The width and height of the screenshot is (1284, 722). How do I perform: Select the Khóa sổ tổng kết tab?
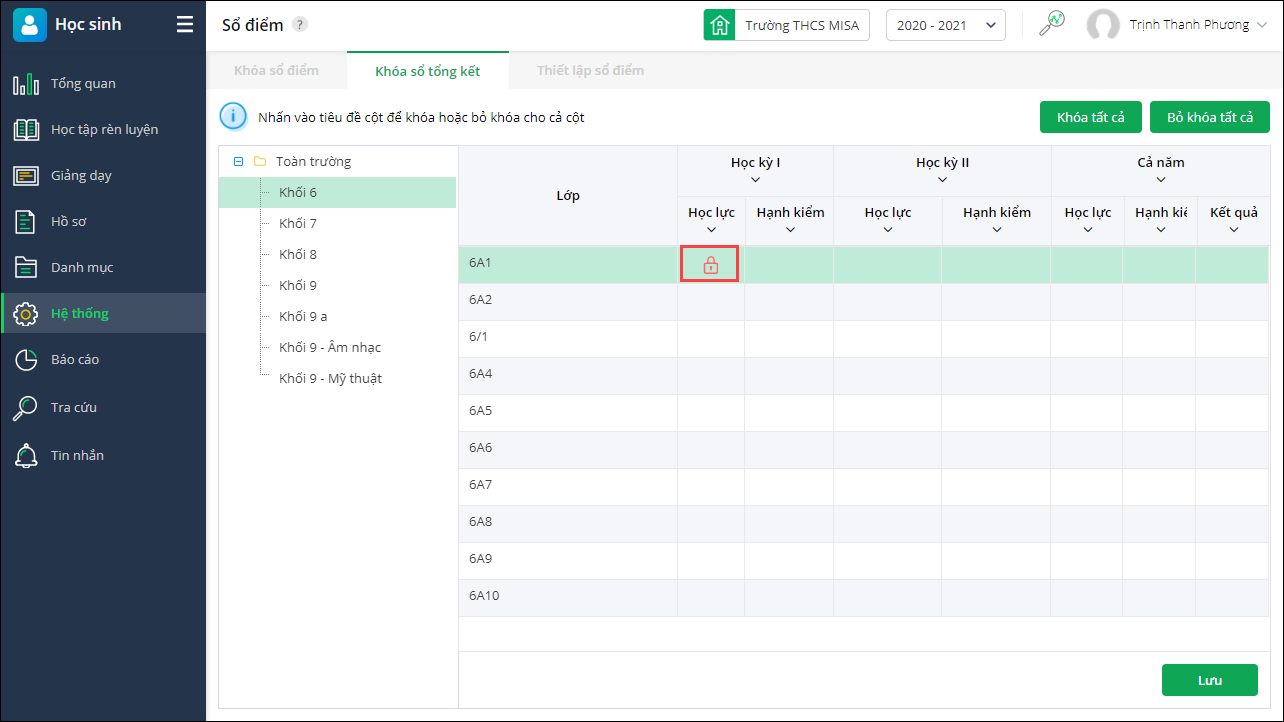click(428, 70)
